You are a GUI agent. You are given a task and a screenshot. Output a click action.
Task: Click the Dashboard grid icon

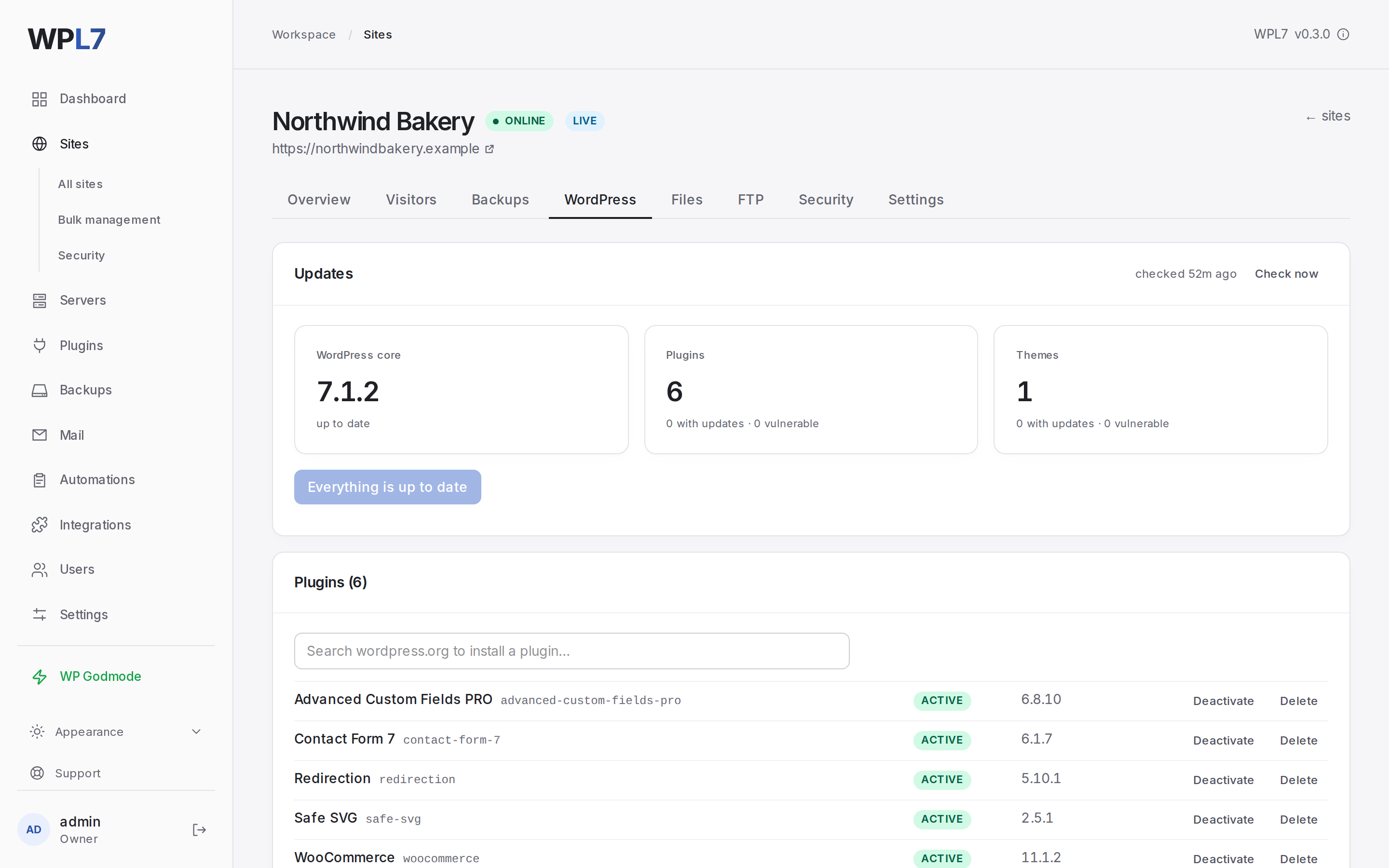click(39, 99)
